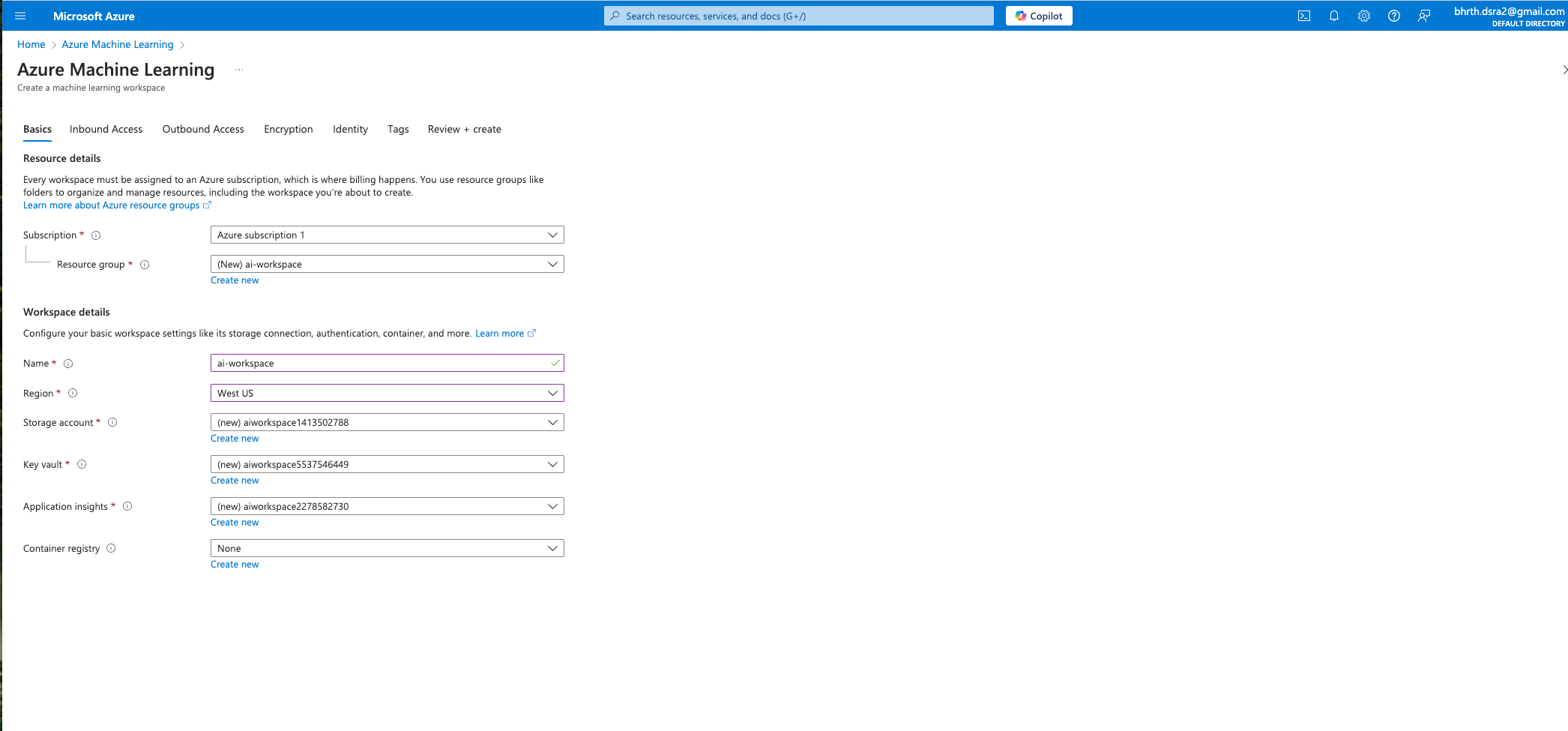
Task: Open the help question mark menu
Action: click(x=1394, y=16)
